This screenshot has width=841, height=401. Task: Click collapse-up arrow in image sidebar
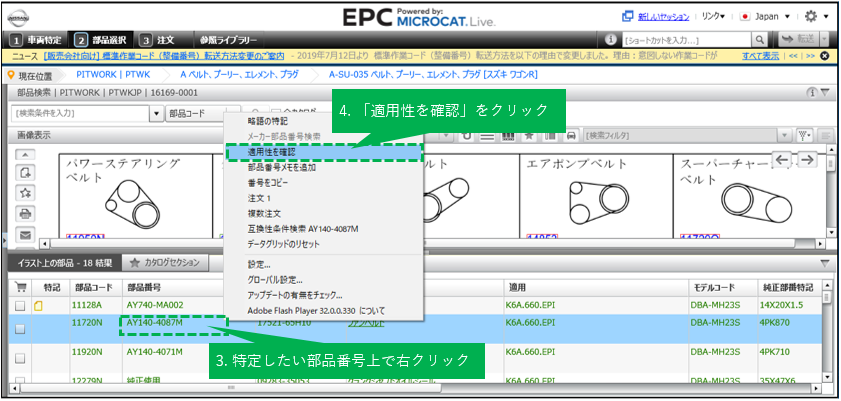[25, 154]
